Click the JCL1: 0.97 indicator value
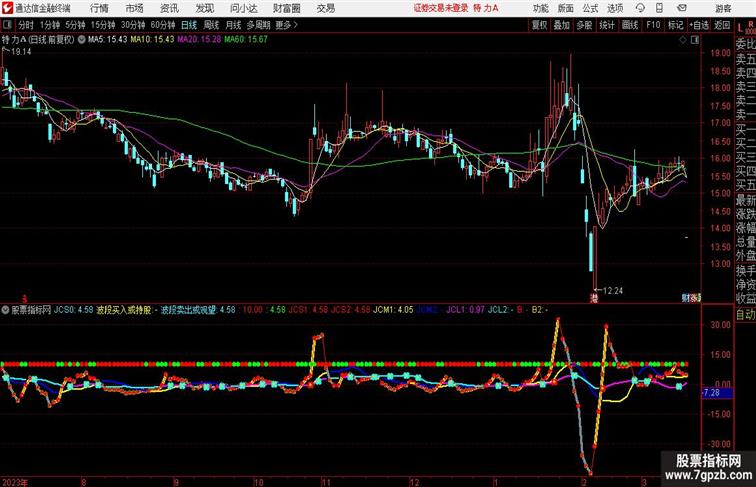Image resolution: width=756 pixels, height=487 pixels. pyautogui.click(x=465, y=310)
